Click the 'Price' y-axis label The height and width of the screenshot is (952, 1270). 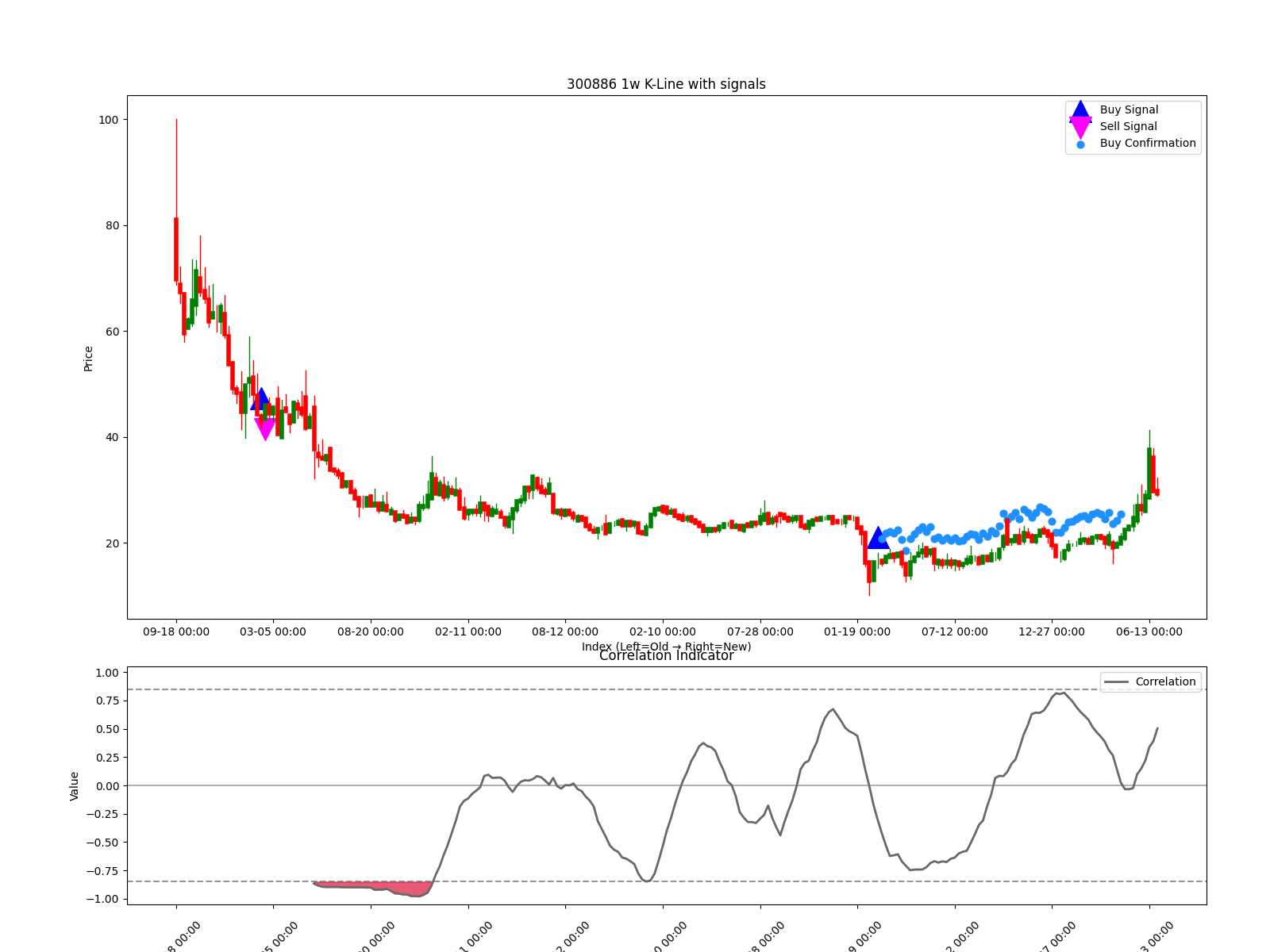point(88,359)
